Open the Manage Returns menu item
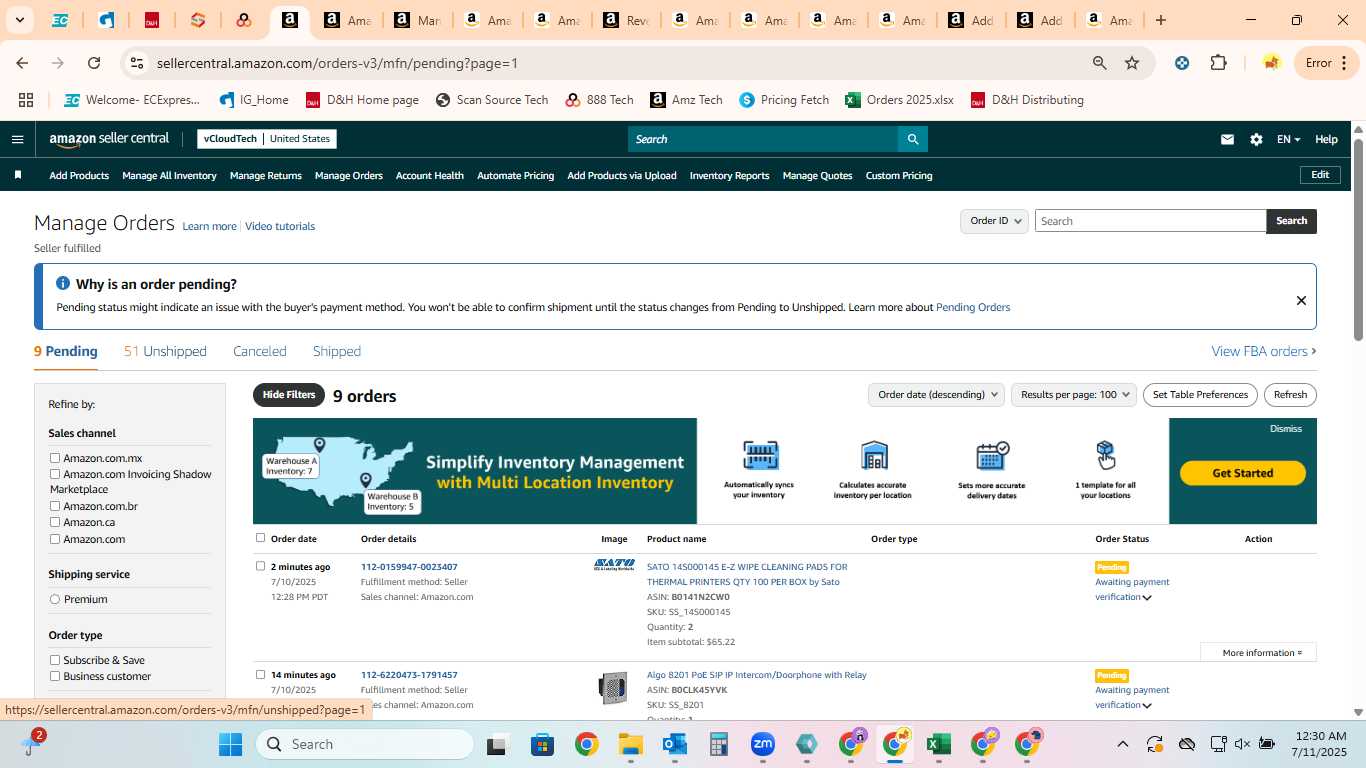Viewport: 1366px width, 768px height. tap(266, 176)
